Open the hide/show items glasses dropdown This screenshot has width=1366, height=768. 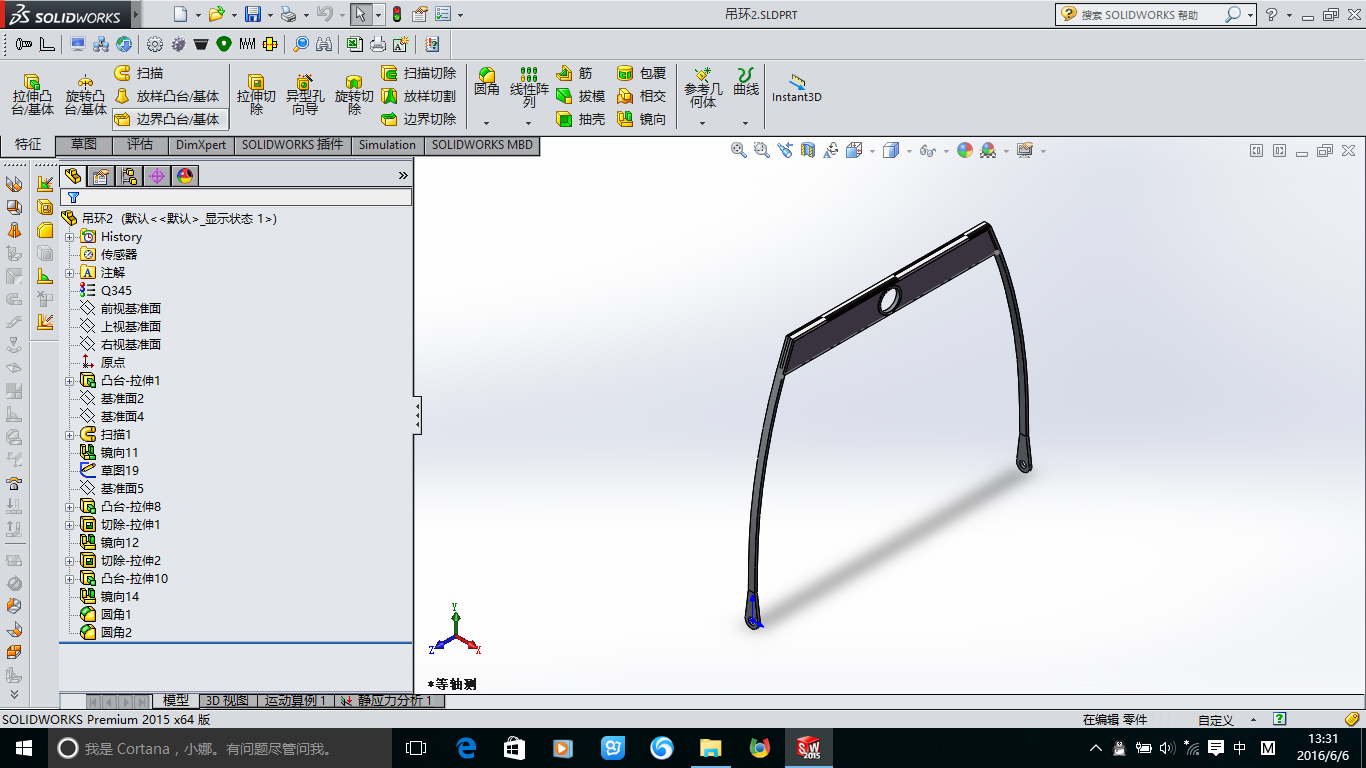(x=945, y=151)
